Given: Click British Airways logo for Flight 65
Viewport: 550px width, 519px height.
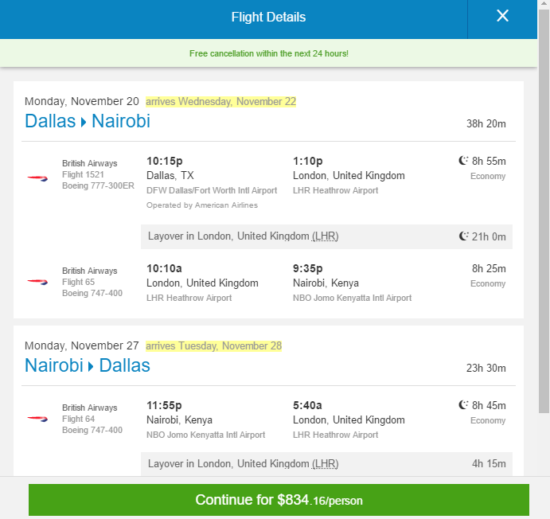Looking at the screenshot, I should (x=38, y=282).
